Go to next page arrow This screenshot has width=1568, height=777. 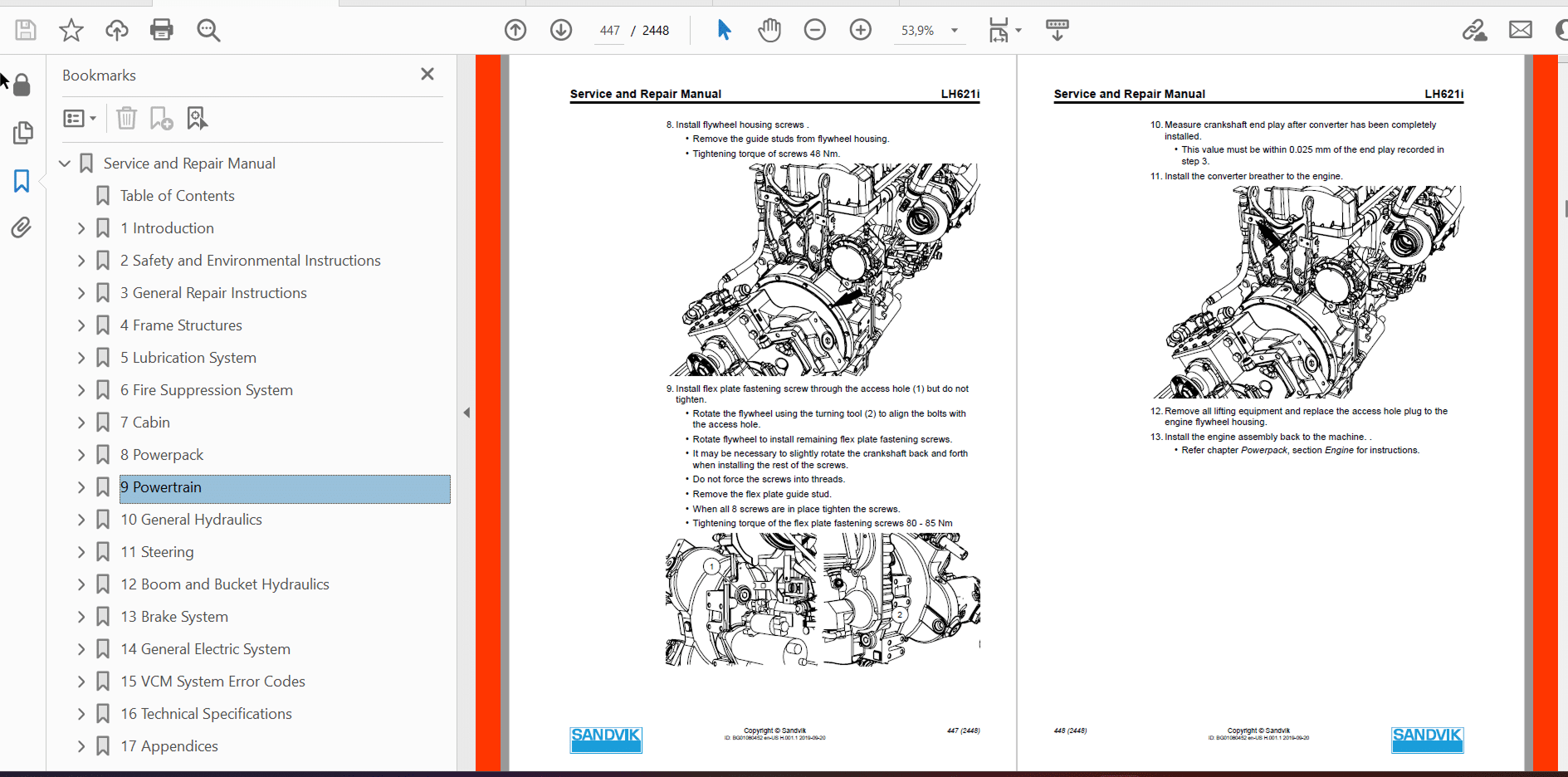[561, 31]
